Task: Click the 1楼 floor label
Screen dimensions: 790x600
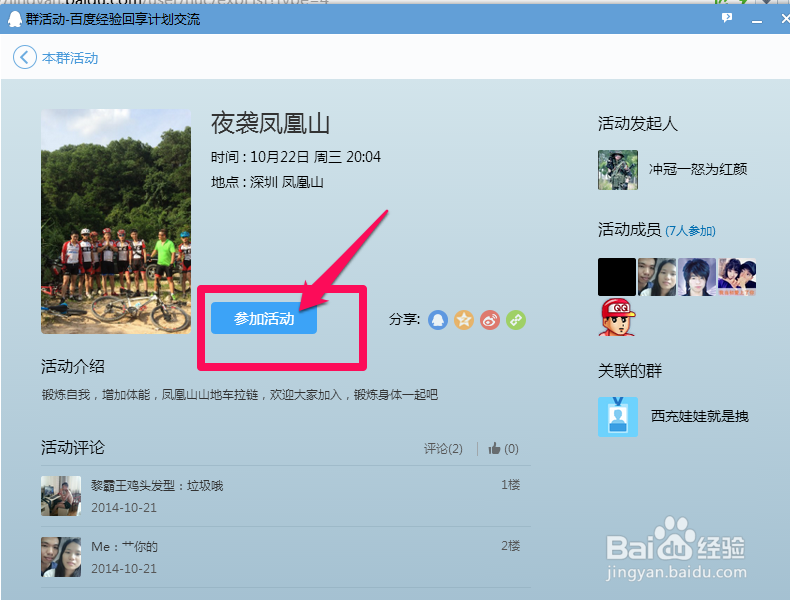Action: [510, 485]
